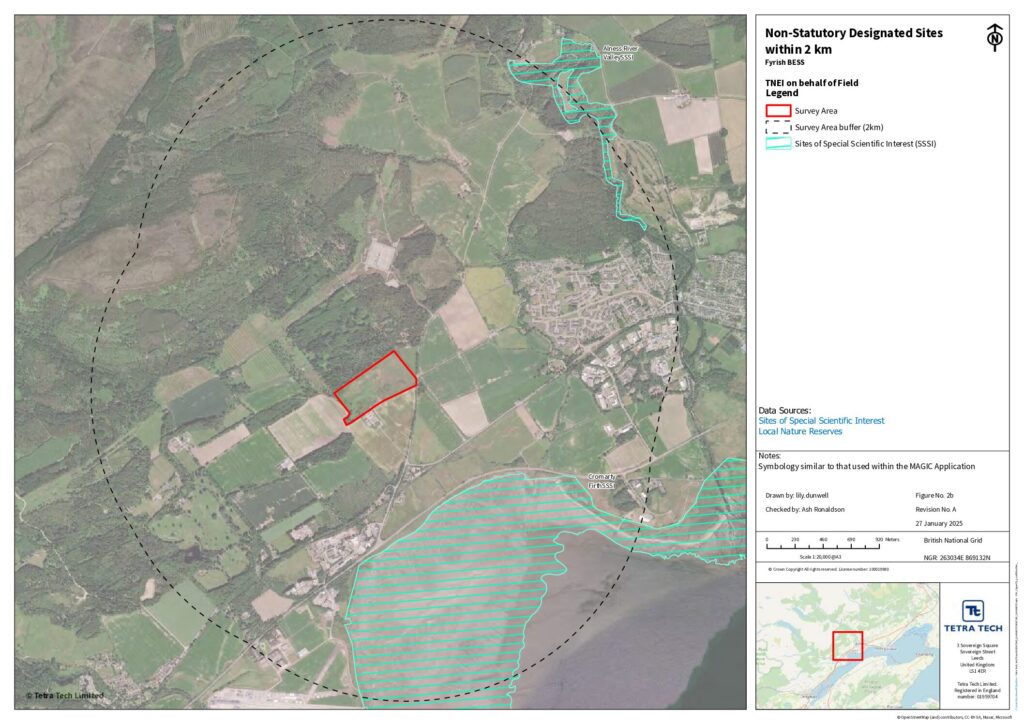Click the red locator box in inset map

[847, 645]
